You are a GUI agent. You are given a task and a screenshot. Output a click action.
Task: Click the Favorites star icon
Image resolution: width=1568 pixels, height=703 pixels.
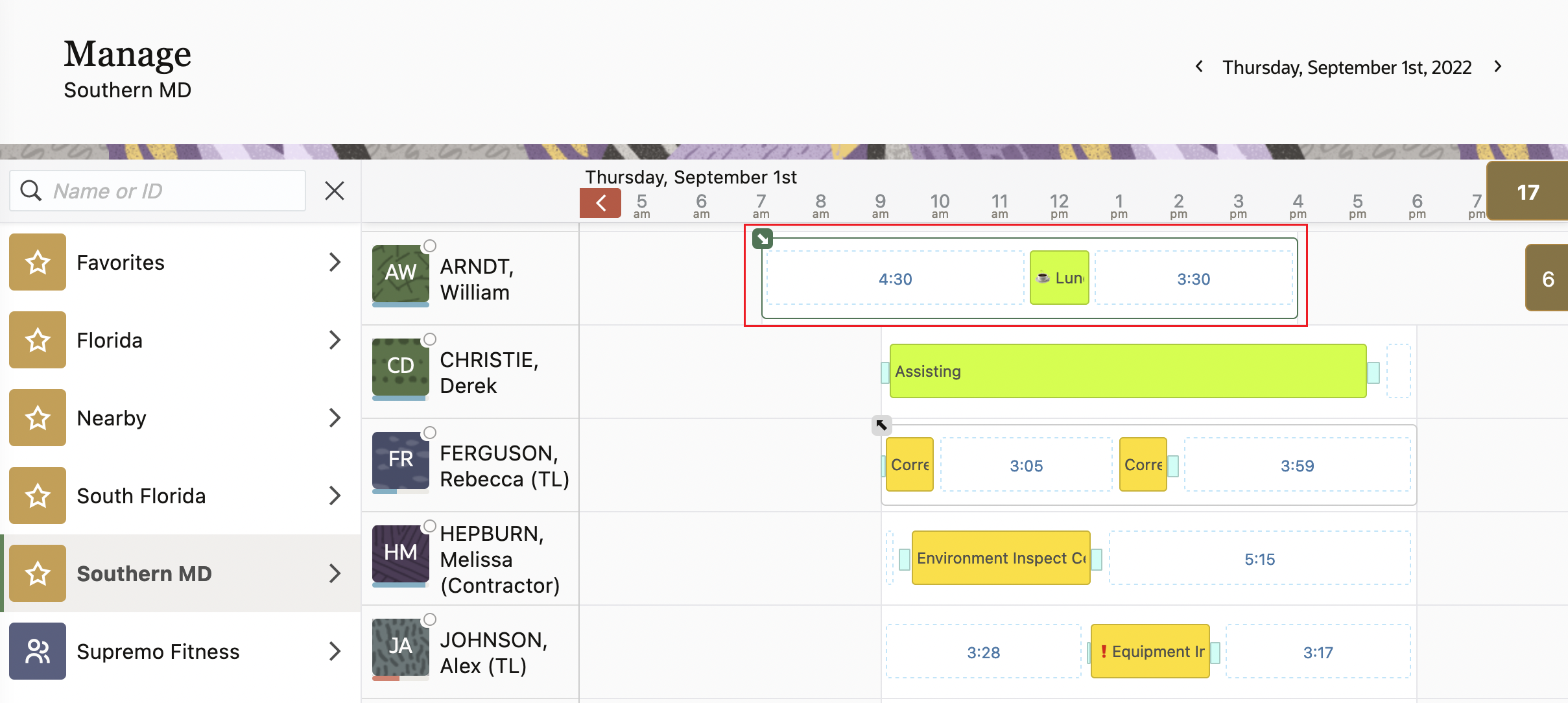[x=38, y=262]
